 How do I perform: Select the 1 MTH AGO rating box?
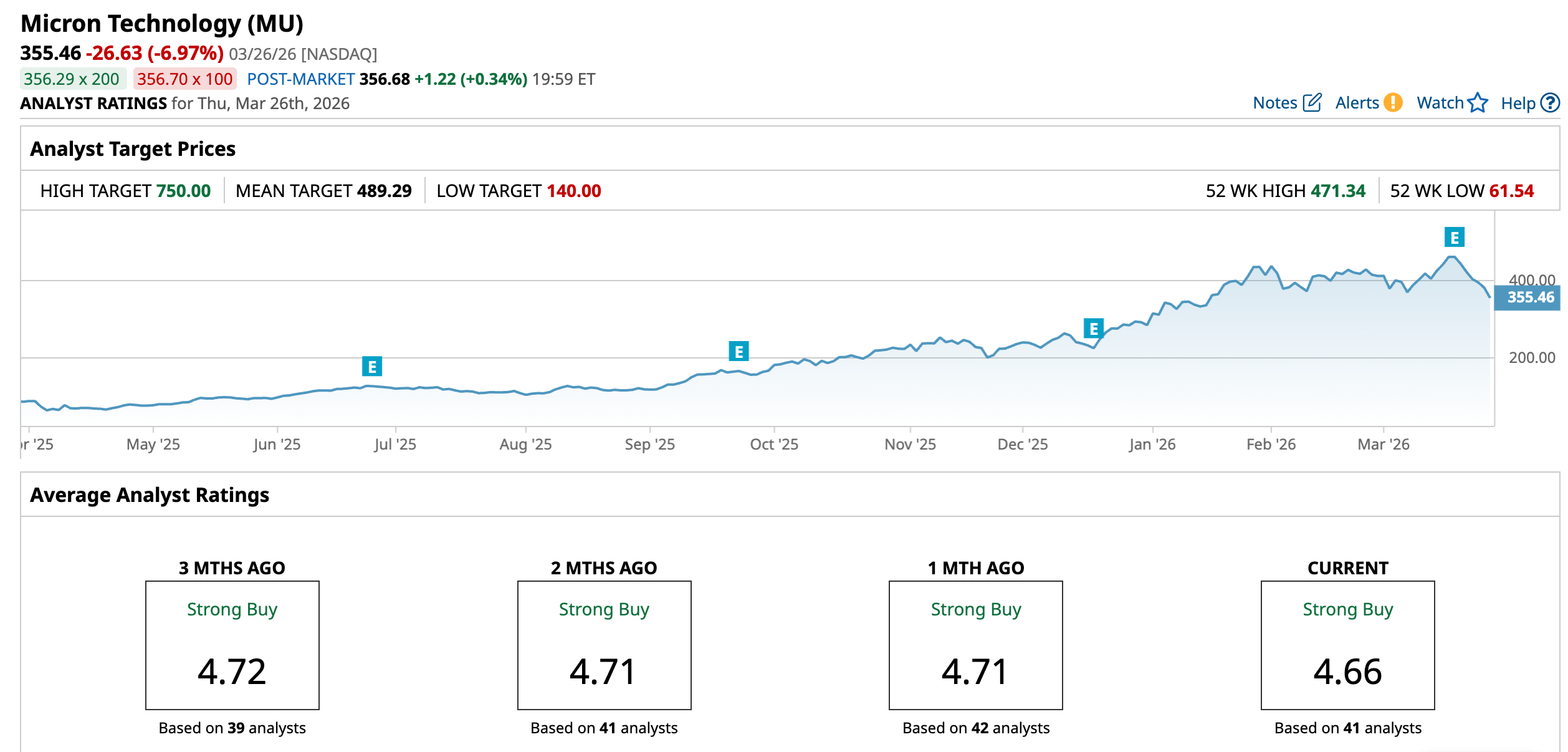pos(975,645)
